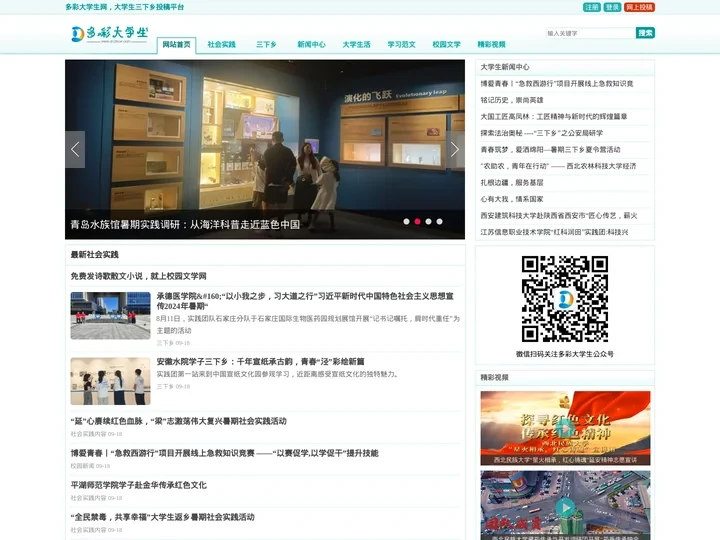
Task: Click the 微信扫码关注多彩大学生公众号 caption
Action: pyautogui.click(x=565, y=354)
